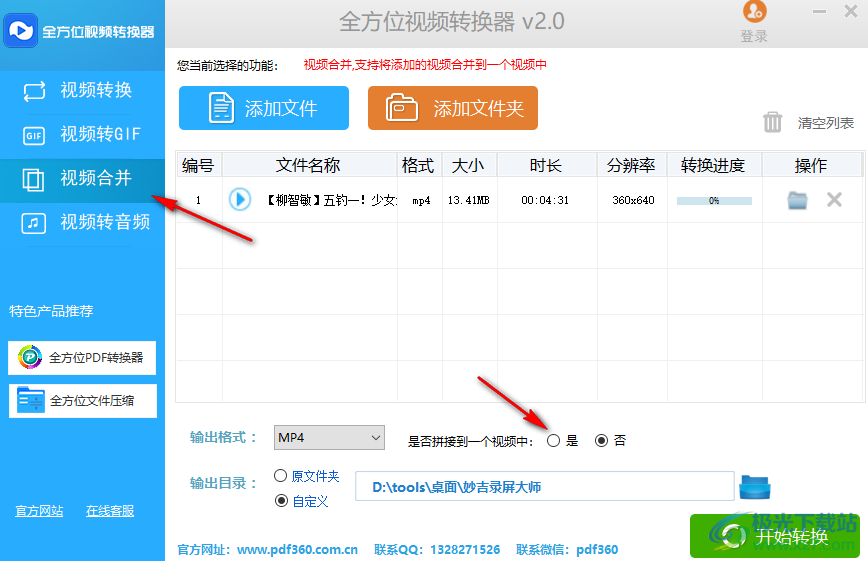Click the file name 【柳智敏】五钓一
This screenshot has width=868, height=561.
[331, 200]
